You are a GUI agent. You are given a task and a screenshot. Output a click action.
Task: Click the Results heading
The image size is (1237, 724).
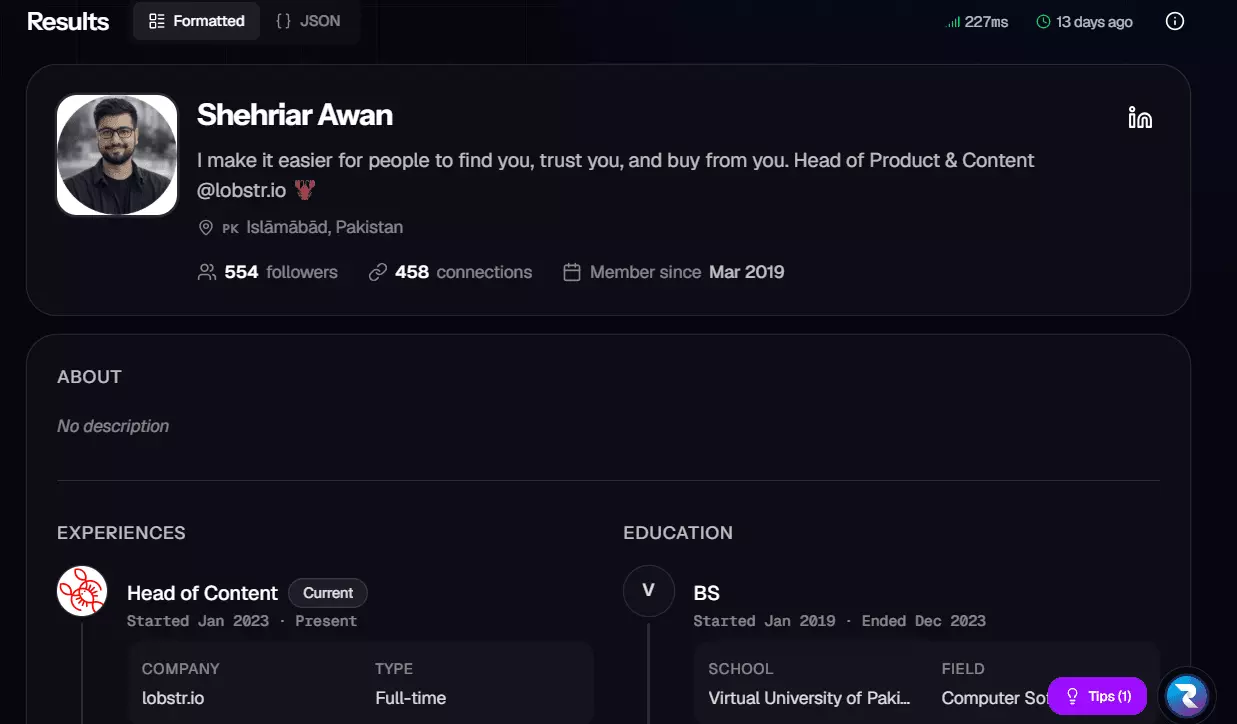click(x=68, y=21)
